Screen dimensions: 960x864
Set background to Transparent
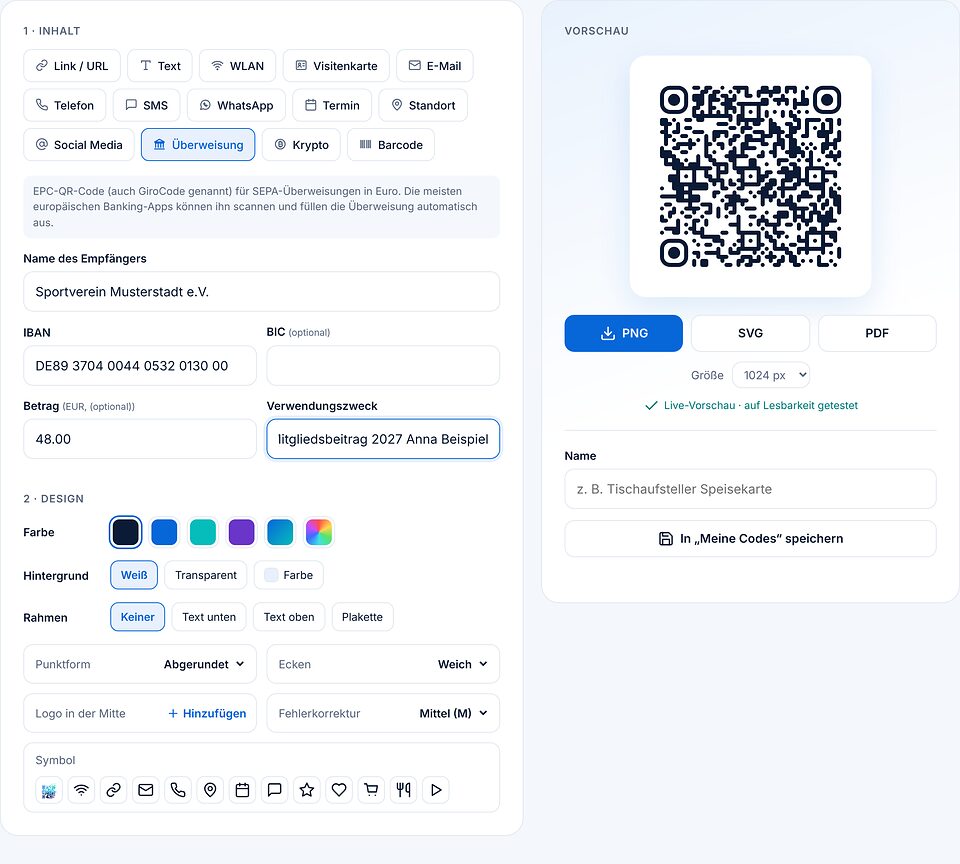[x=206, y=575]
